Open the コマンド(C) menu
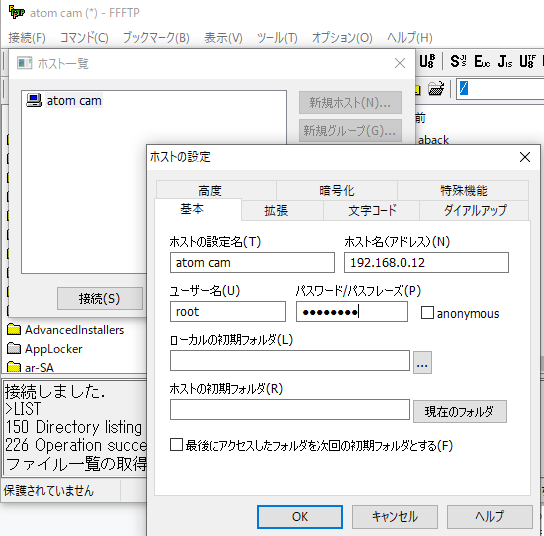This screenshot has height=536, width=544. tap(84, 37)
